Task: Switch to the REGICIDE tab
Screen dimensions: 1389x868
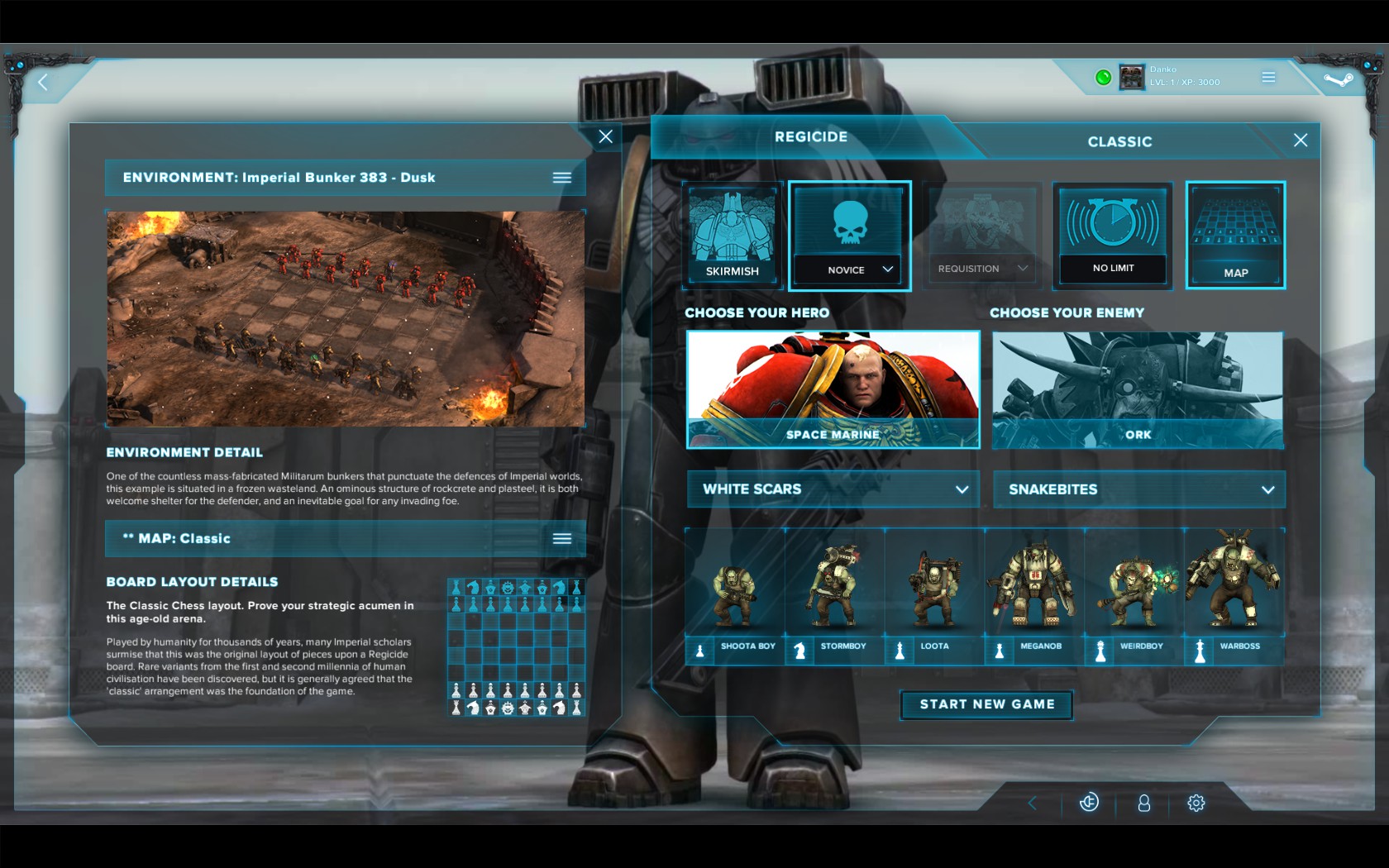Action: (x=811, y=137)
